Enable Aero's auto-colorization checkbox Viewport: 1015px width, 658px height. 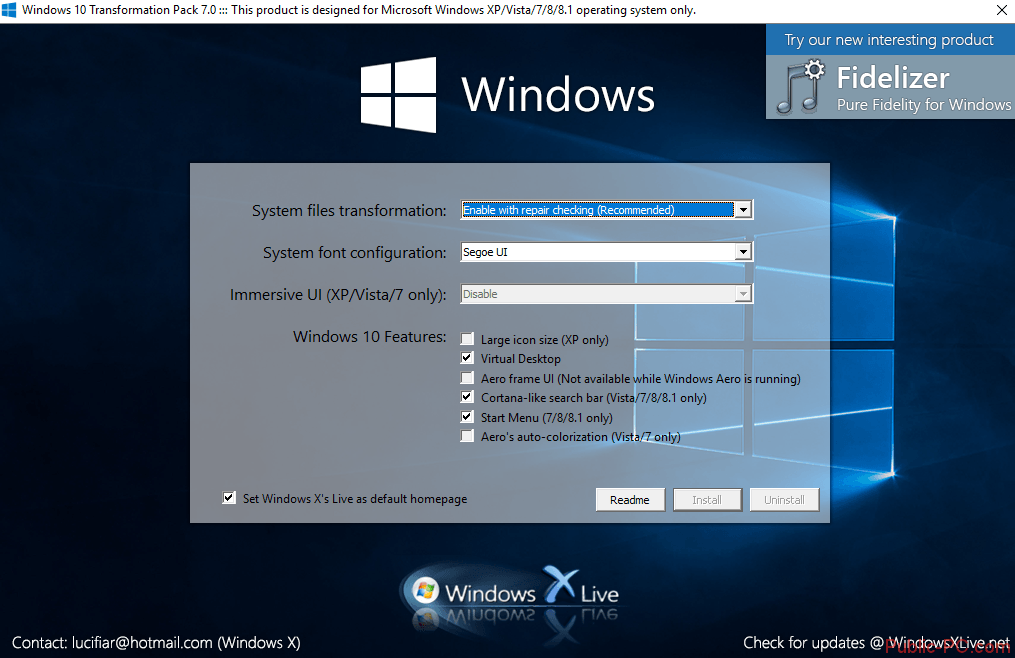point(467,437)
